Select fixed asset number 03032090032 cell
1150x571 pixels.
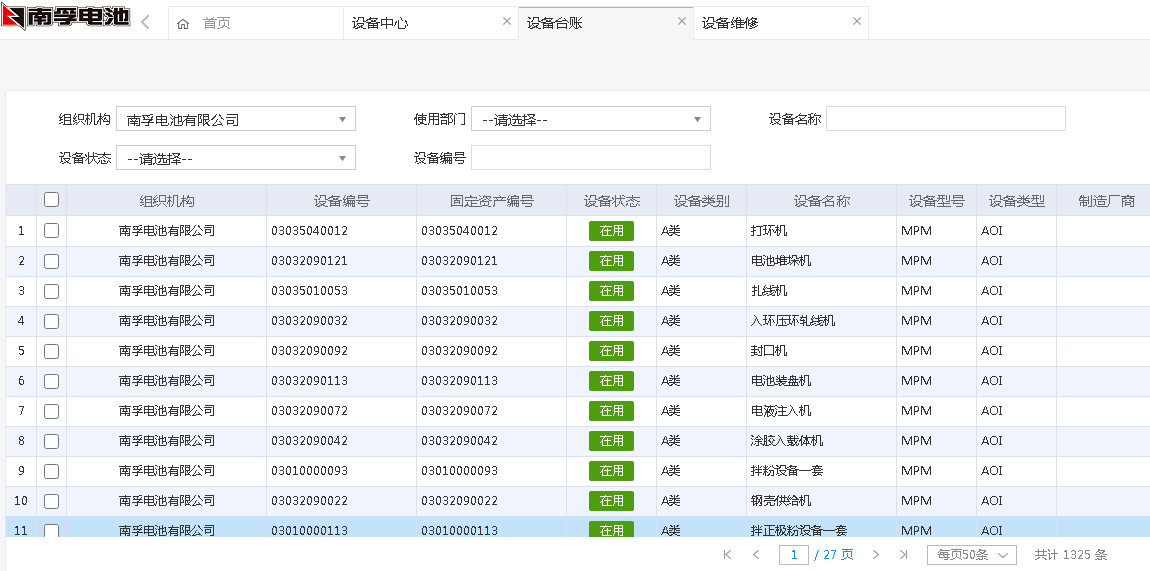pyautogui.click(x=491, y=321)
